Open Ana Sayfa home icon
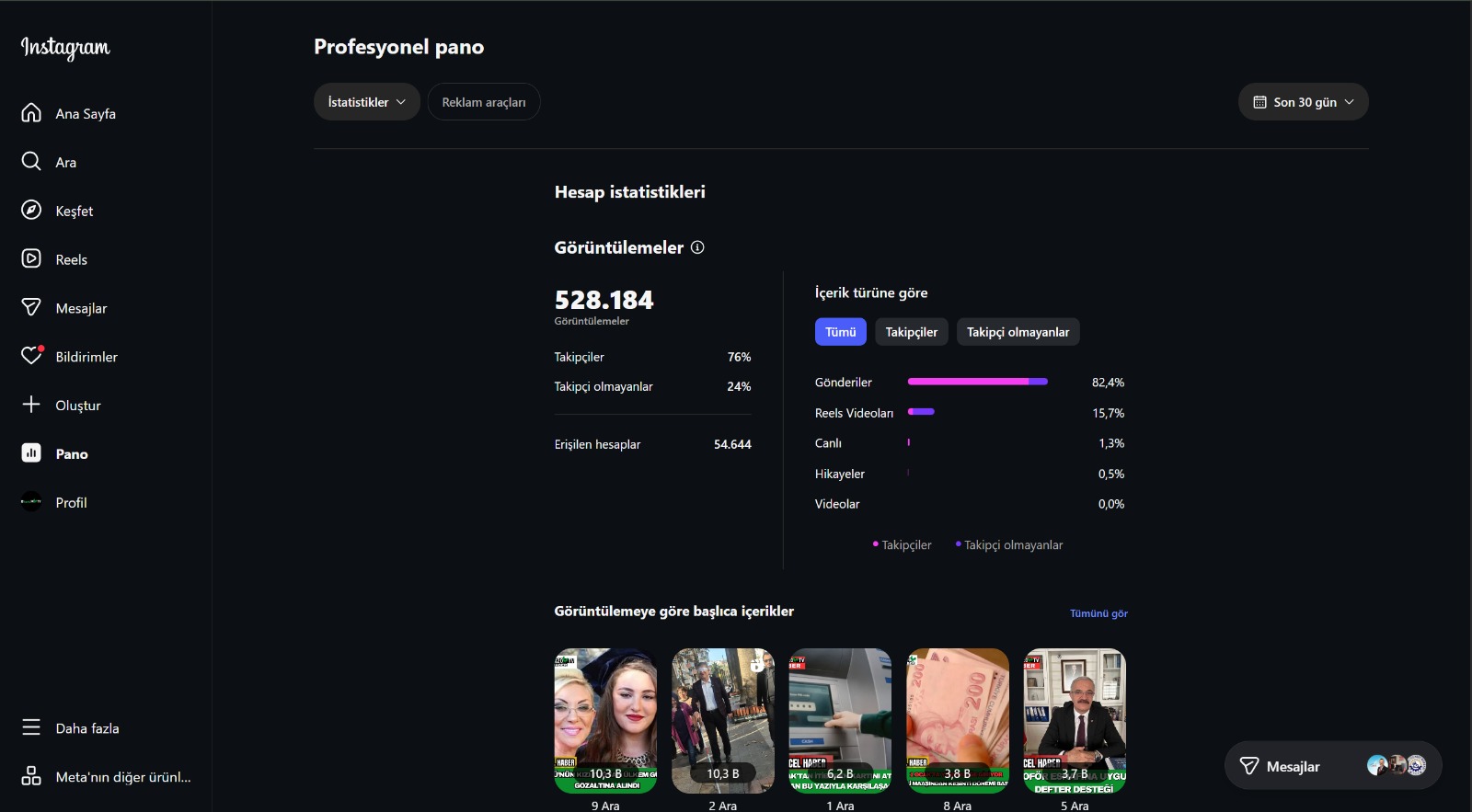The height and width of the screenshot is (812, 1472). pyautogui.click(x=31, y=113)
